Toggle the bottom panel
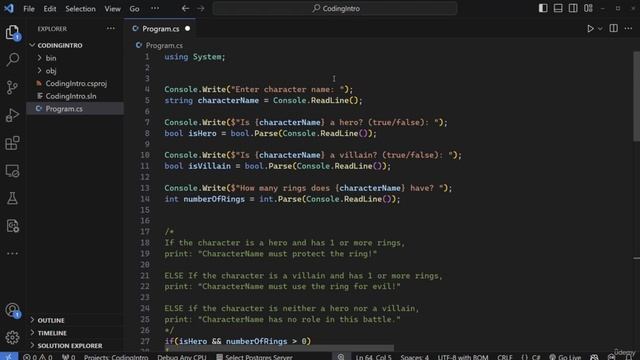 [x=558, y=8]
